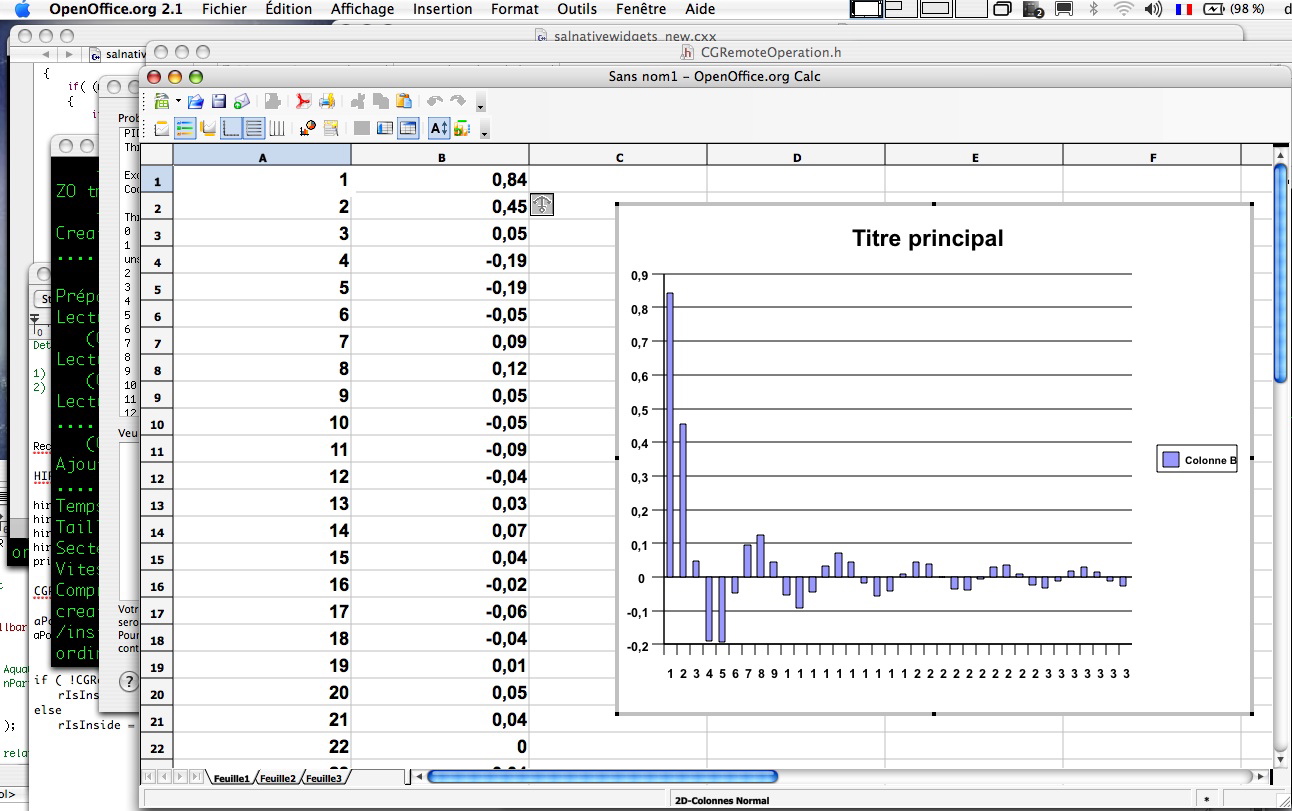
Task: Save the document with the floppy icon
Action: tap(218, 101)
